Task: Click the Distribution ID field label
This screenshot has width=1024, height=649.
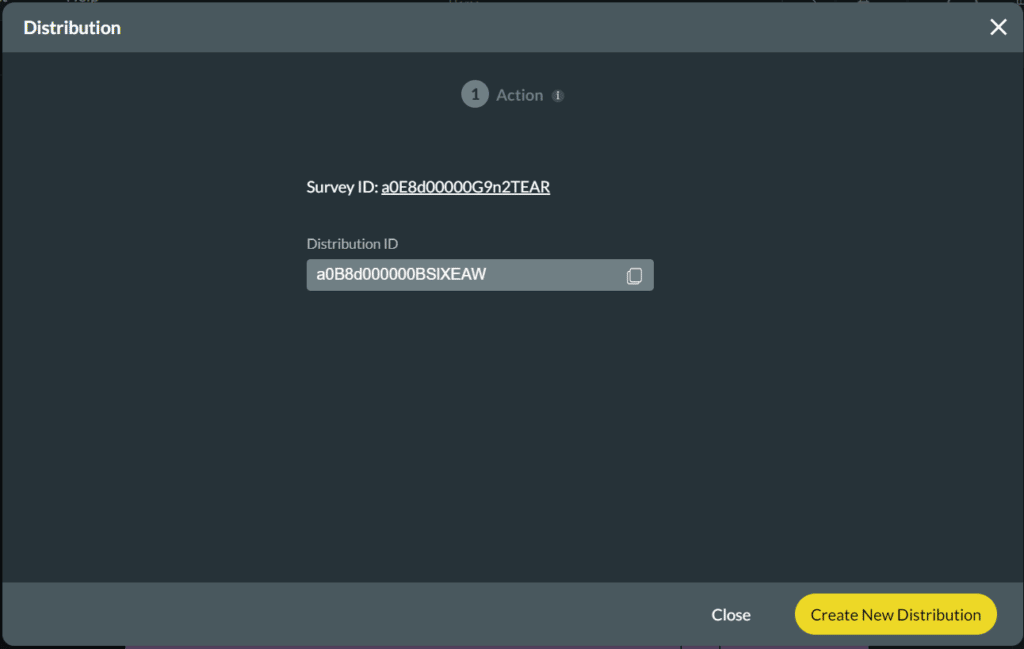Action: pos(352,244)
